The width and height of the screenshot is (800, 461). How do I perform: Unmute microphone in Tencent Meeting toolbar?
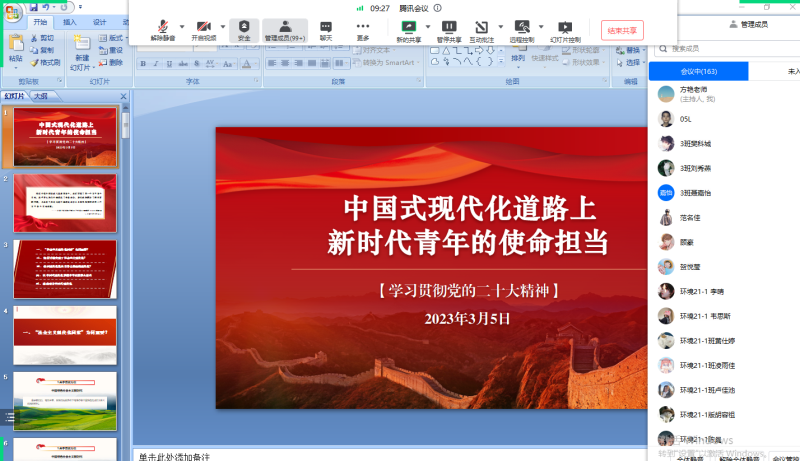click(x=161, y=29)
